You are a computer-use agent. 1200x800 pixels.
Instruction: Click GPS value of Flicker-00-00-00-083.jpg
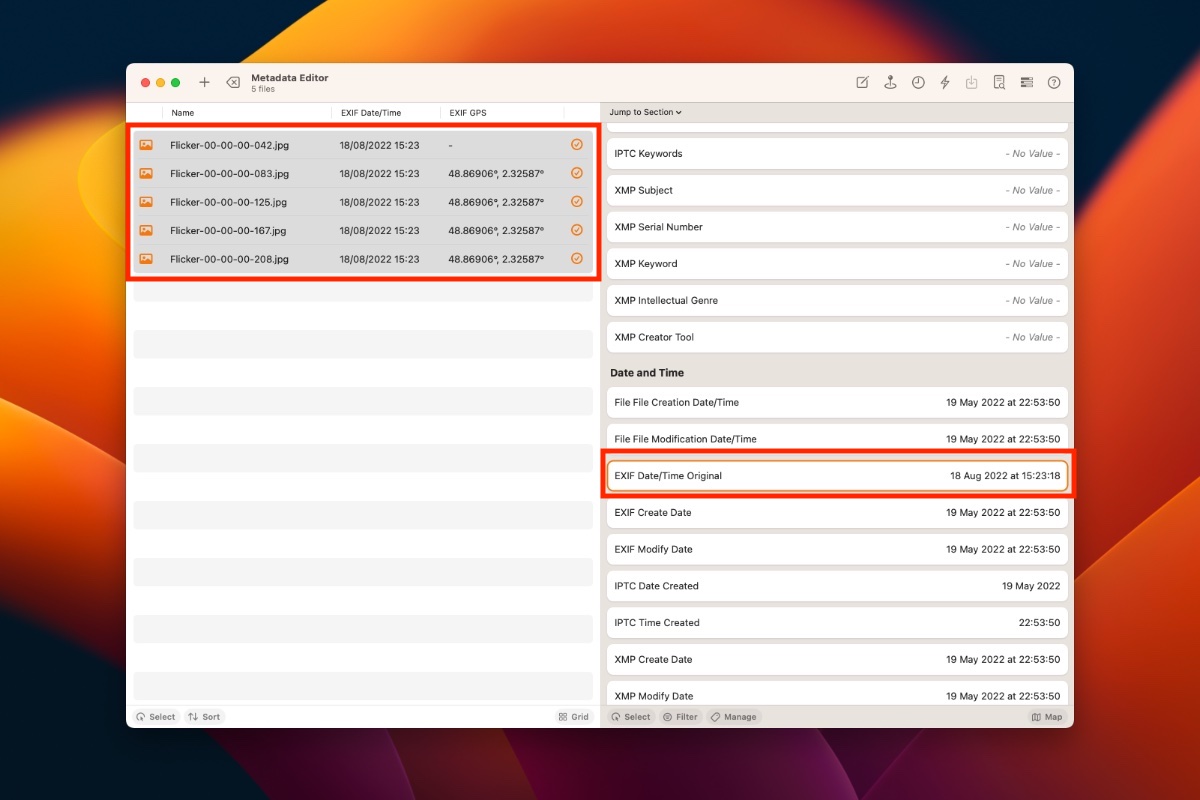click(496, 173)
